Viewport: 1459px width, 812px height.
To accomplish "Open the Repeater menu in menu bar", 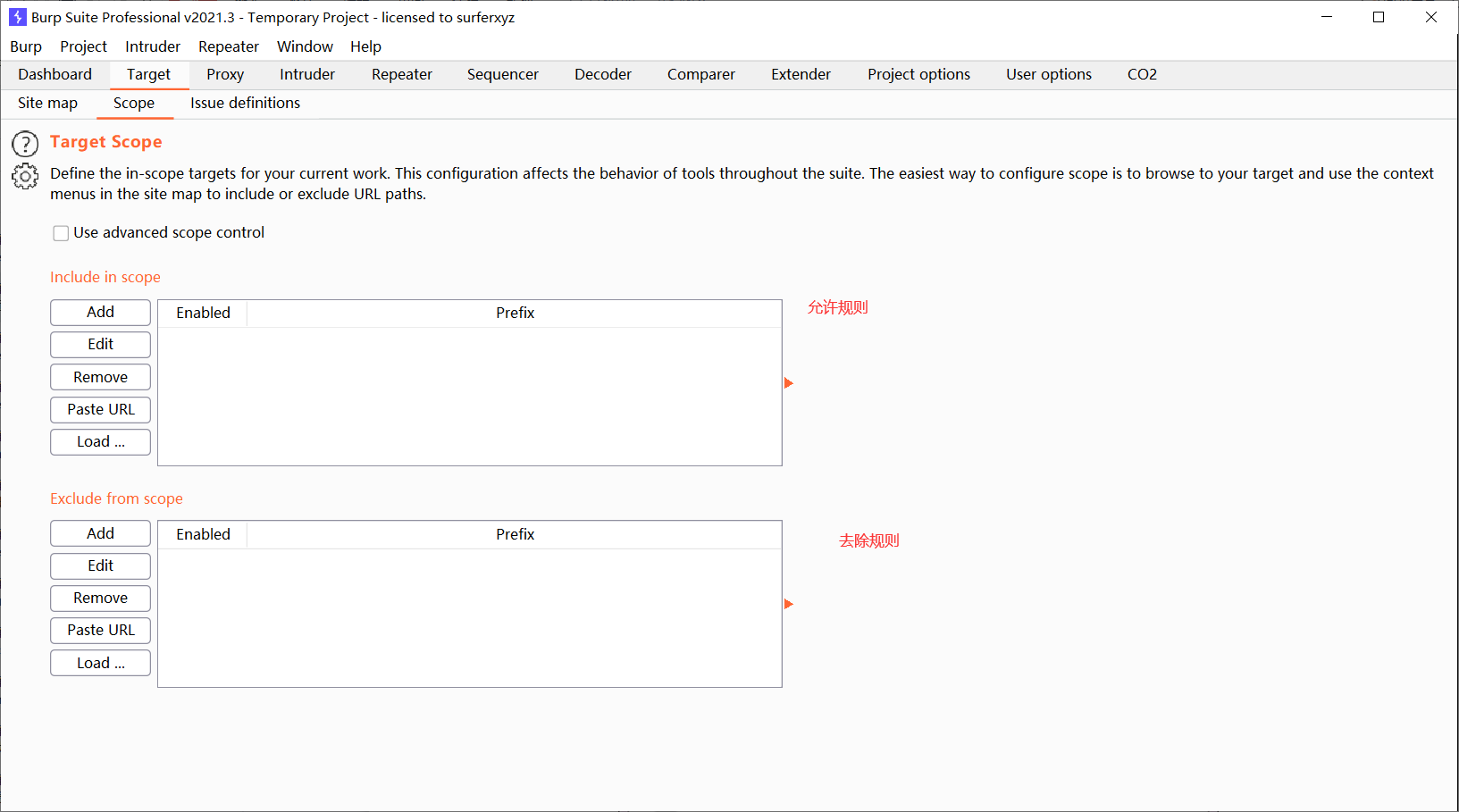I will pyautogui.click(x=229, y=46).
